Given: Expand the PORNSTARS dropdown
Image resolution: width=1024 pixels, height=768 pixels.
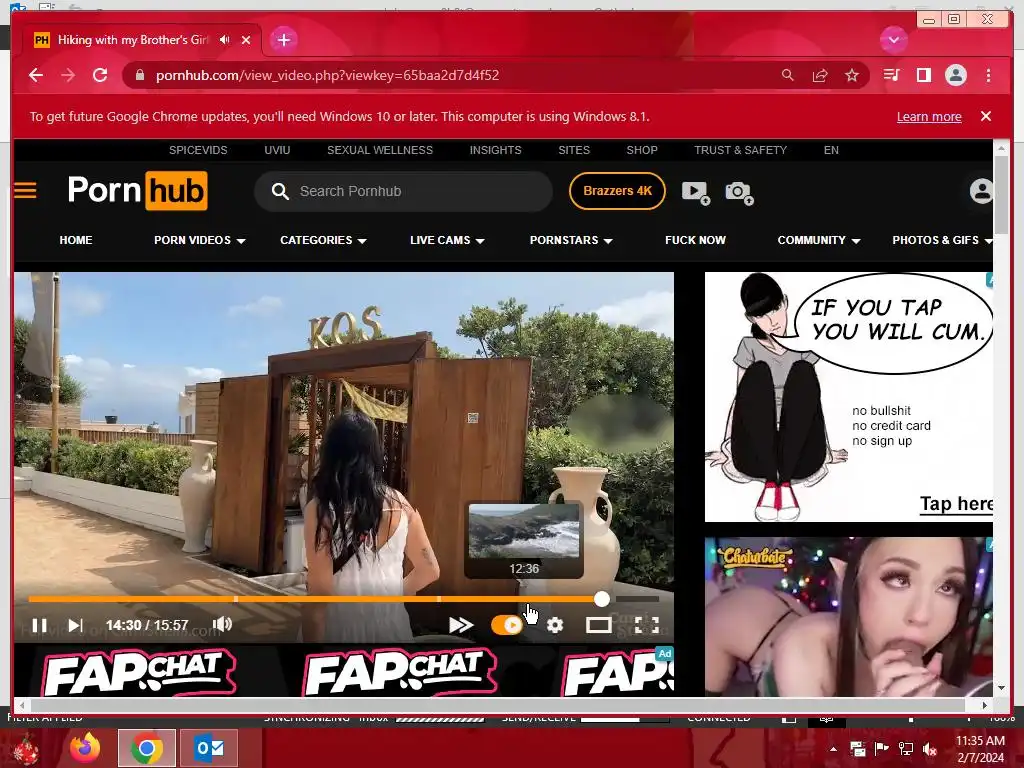Looking at the screenshot, I should (571, 240).
